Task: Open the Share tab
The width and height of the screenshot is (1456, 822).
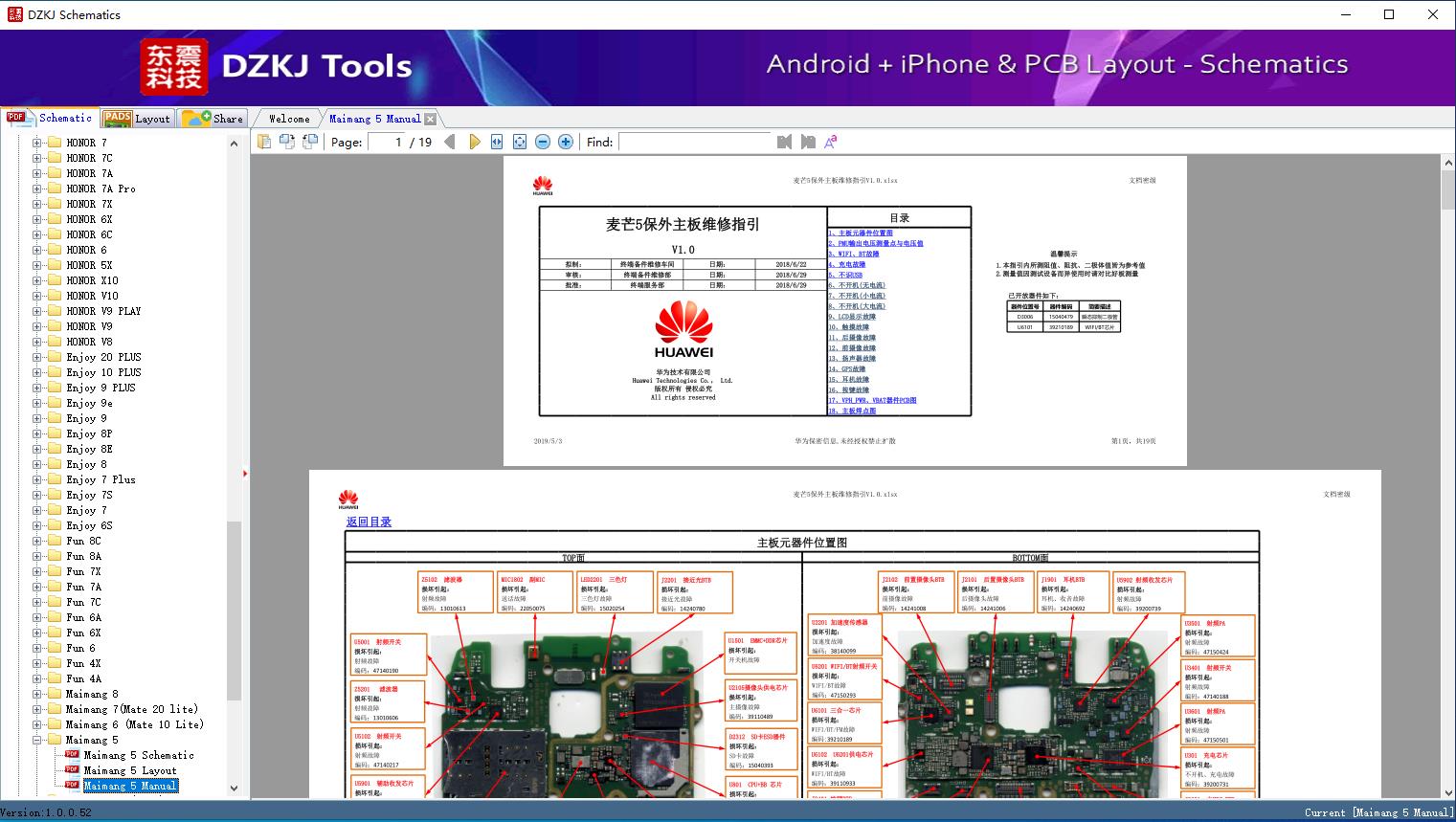Action: [x=213, y=119]
